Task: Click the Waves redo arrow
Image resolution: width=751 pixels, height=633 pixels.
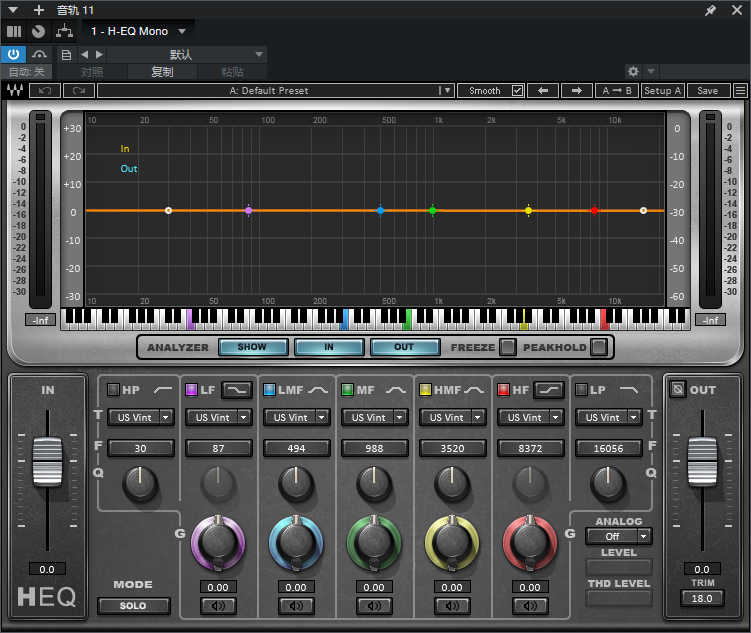Action: [79, 90]
